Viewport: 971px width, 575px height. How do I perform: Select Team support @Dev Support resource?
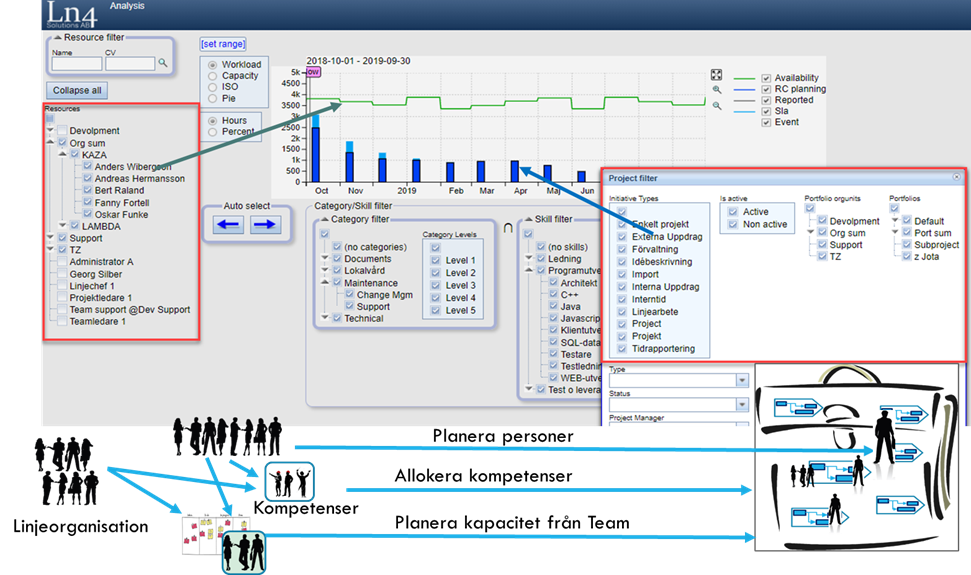[x=130, y=309]
